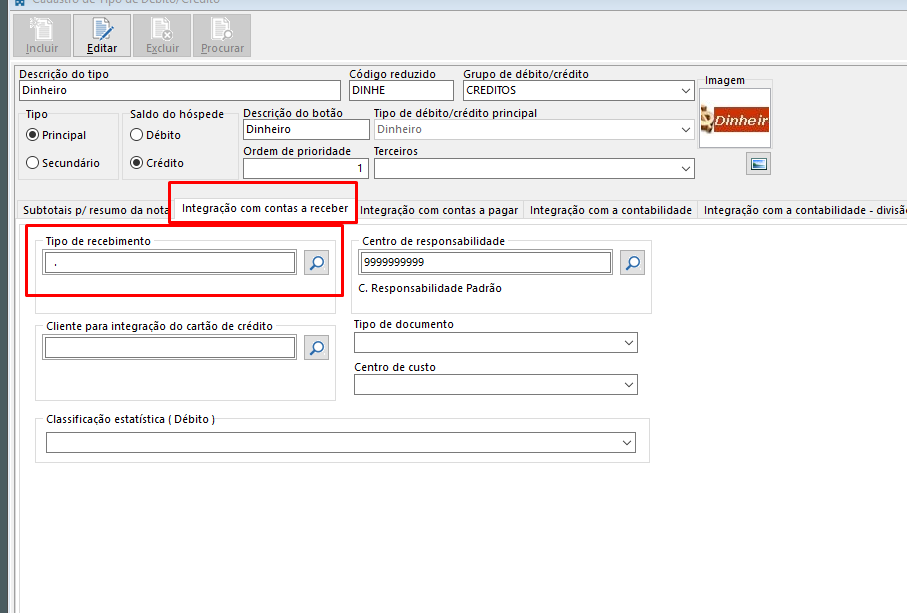Switch to Integração com a contabilidade tab

[x=611, y=210]
